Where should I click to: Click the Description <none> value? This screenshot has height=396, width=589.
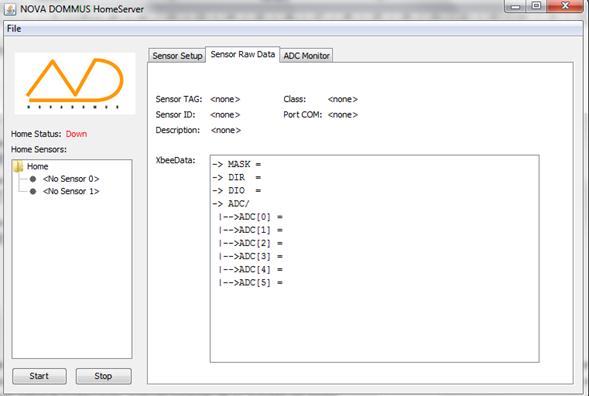coord(226,130)
